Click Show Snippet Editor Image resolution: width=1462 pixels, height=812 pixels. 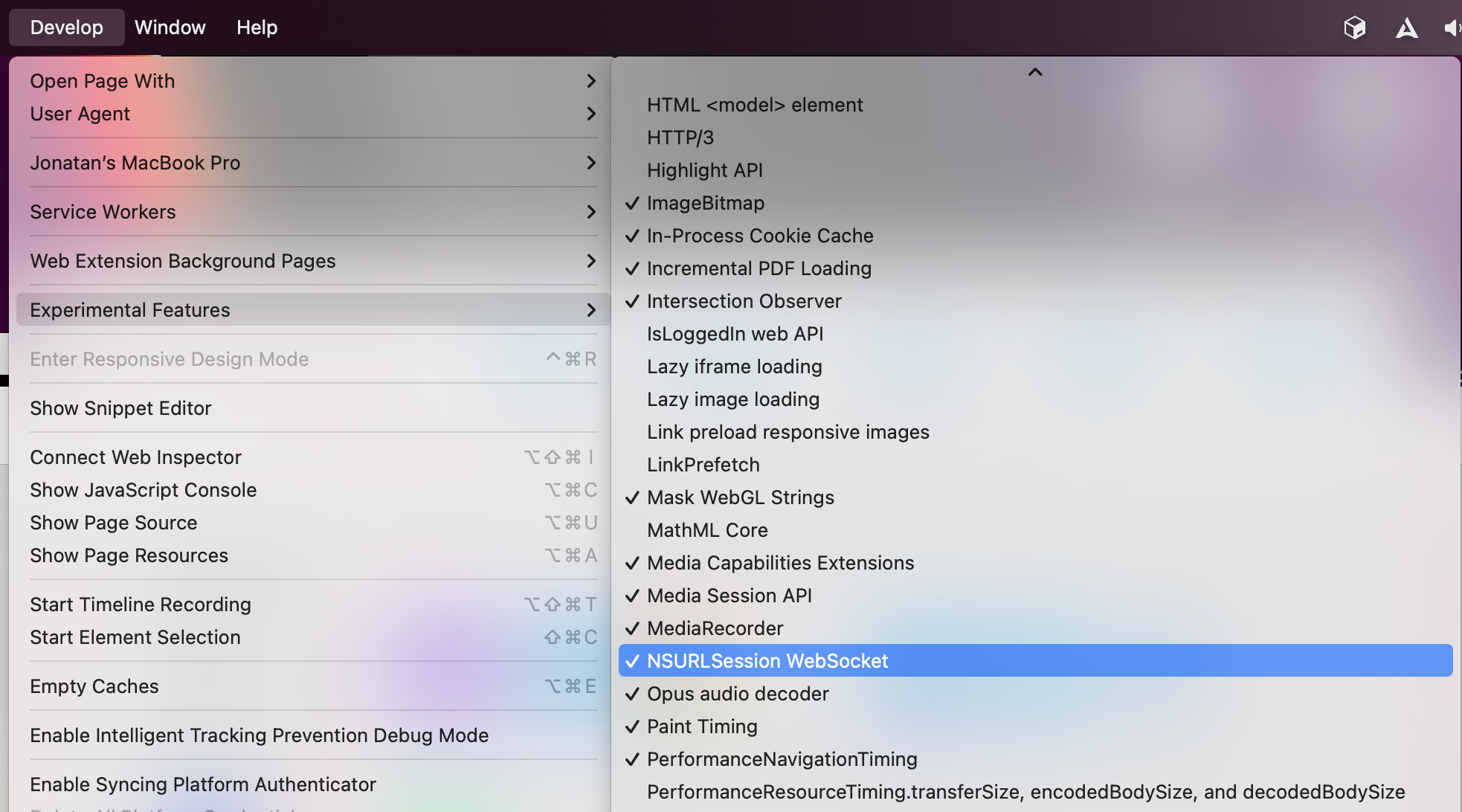click(x=120, y=408)
